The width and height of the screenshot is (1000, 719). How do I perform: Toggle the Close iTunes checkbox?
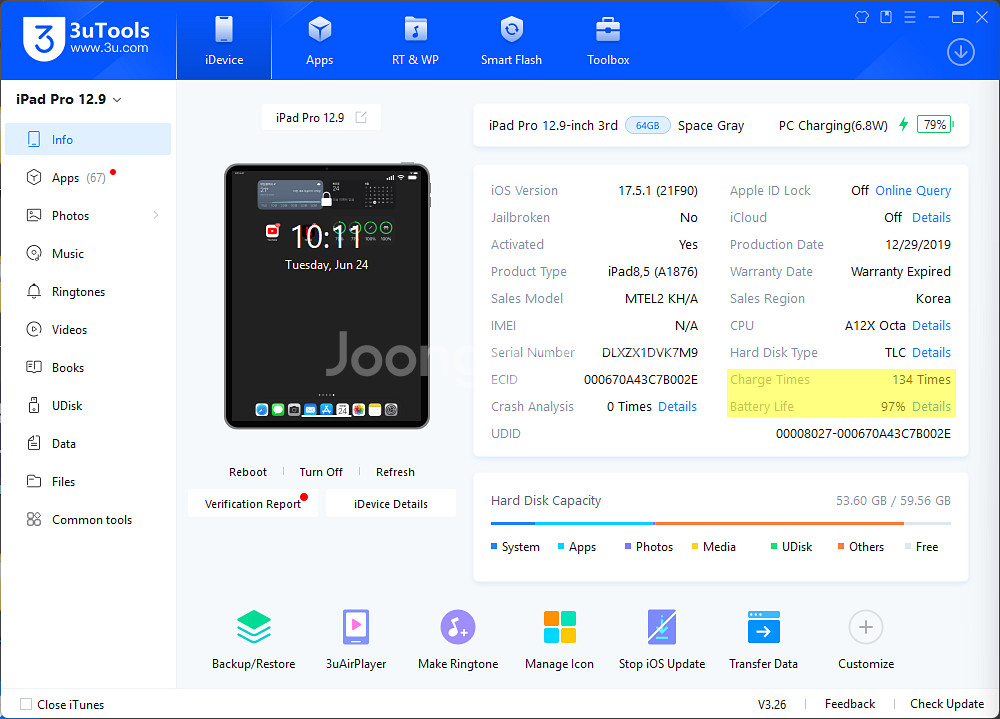point(26,704)
